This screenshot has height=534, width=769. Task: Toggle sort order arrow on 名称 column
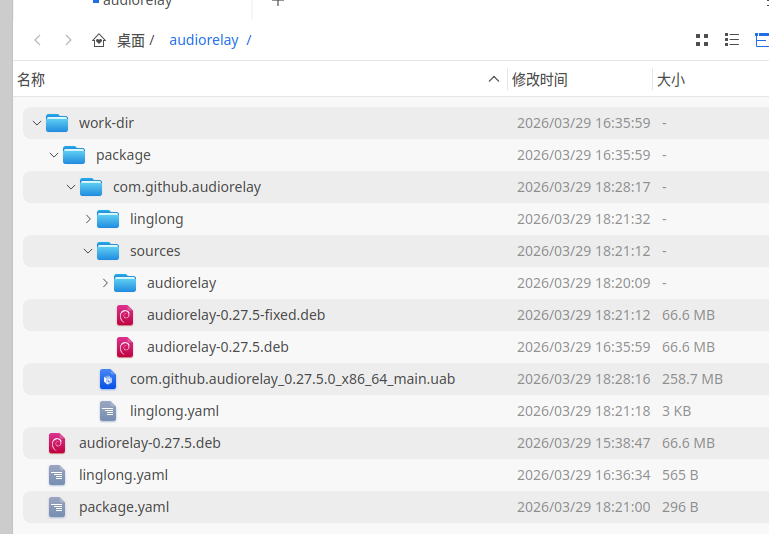tap(494, 79)
